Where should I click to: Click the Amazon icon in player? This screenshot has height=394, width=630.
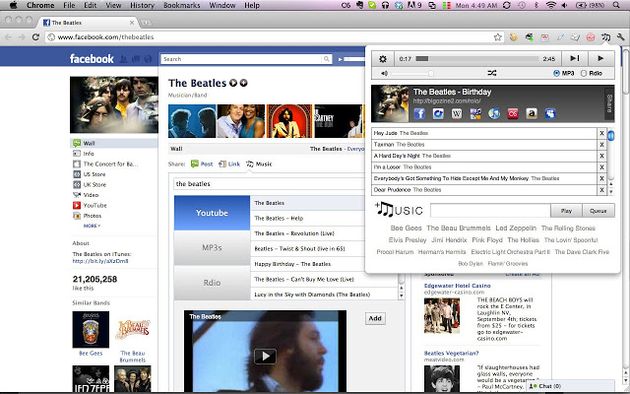coord(532,114)
